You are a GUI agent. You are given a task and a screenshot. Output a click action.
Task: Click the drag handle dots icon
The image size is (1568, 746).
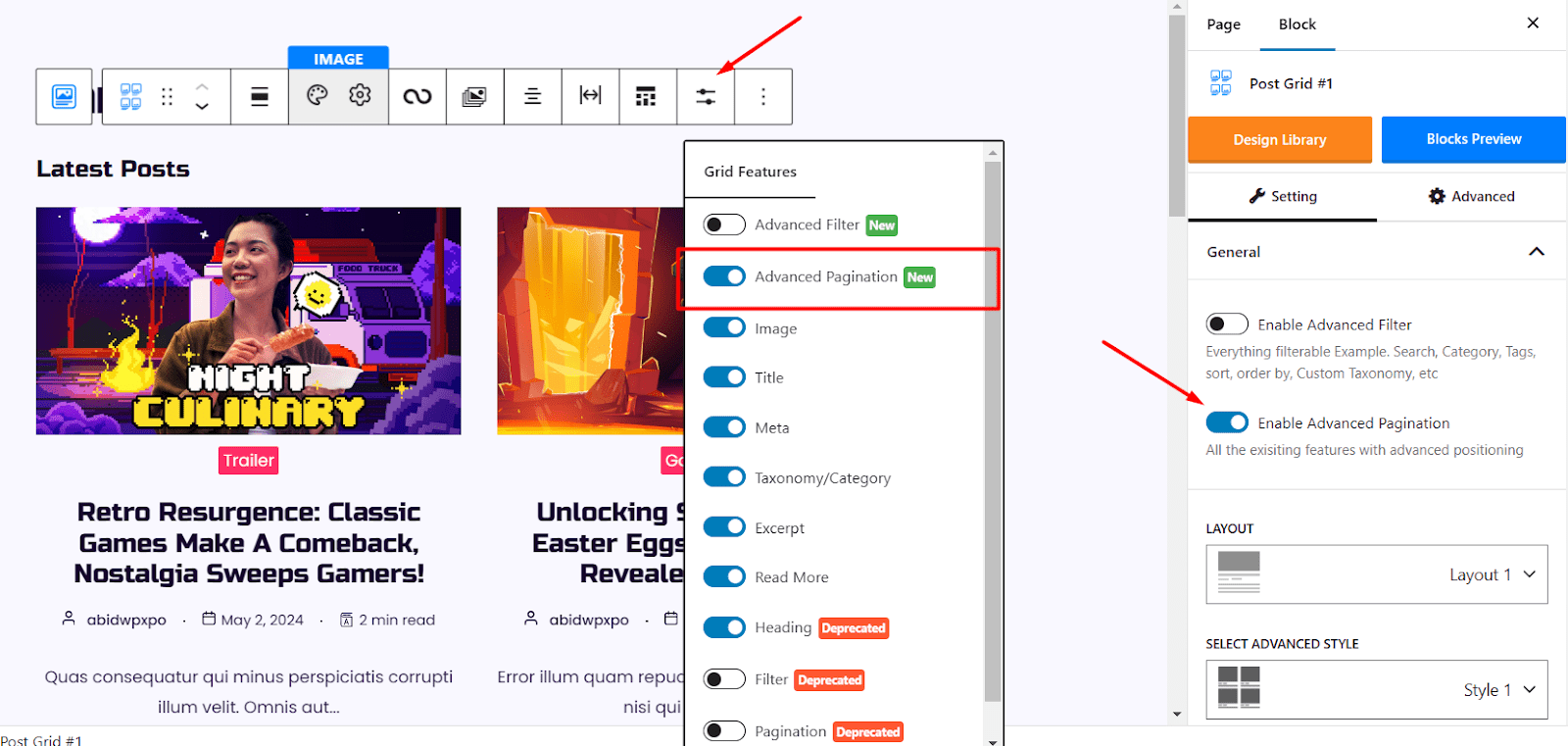click(167, 96)
